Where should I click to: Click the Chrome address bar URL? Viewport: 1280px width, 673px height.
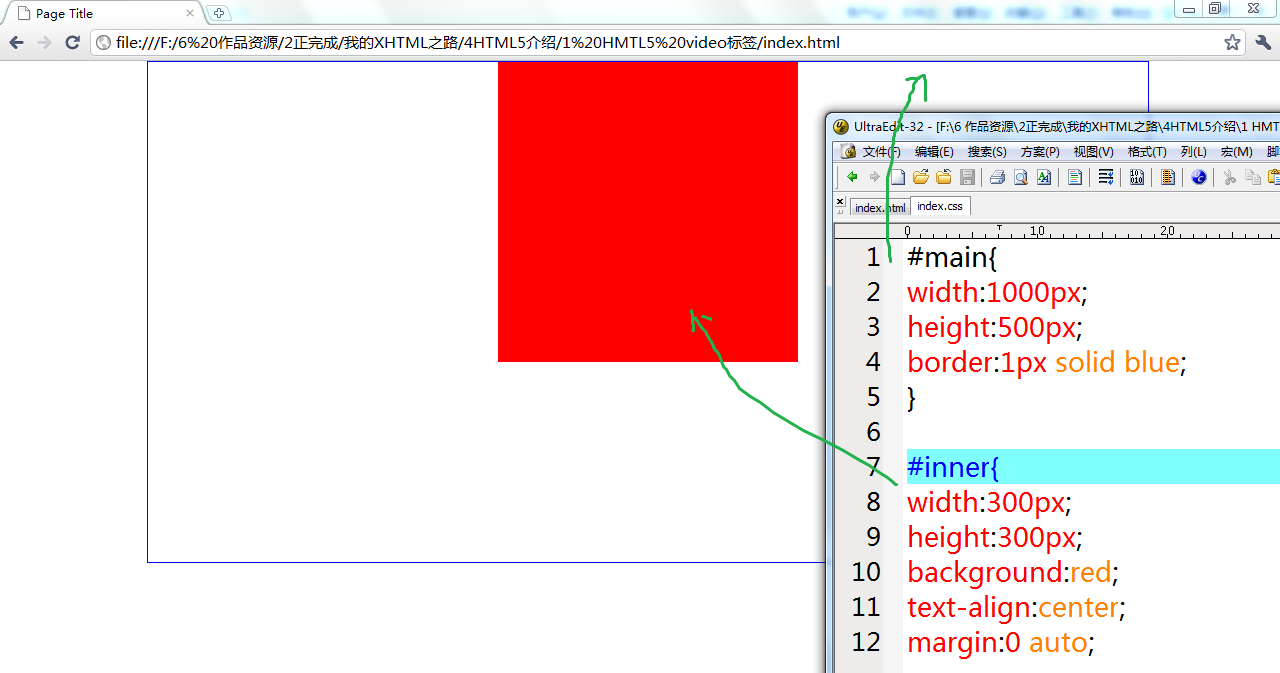[478, 43]
